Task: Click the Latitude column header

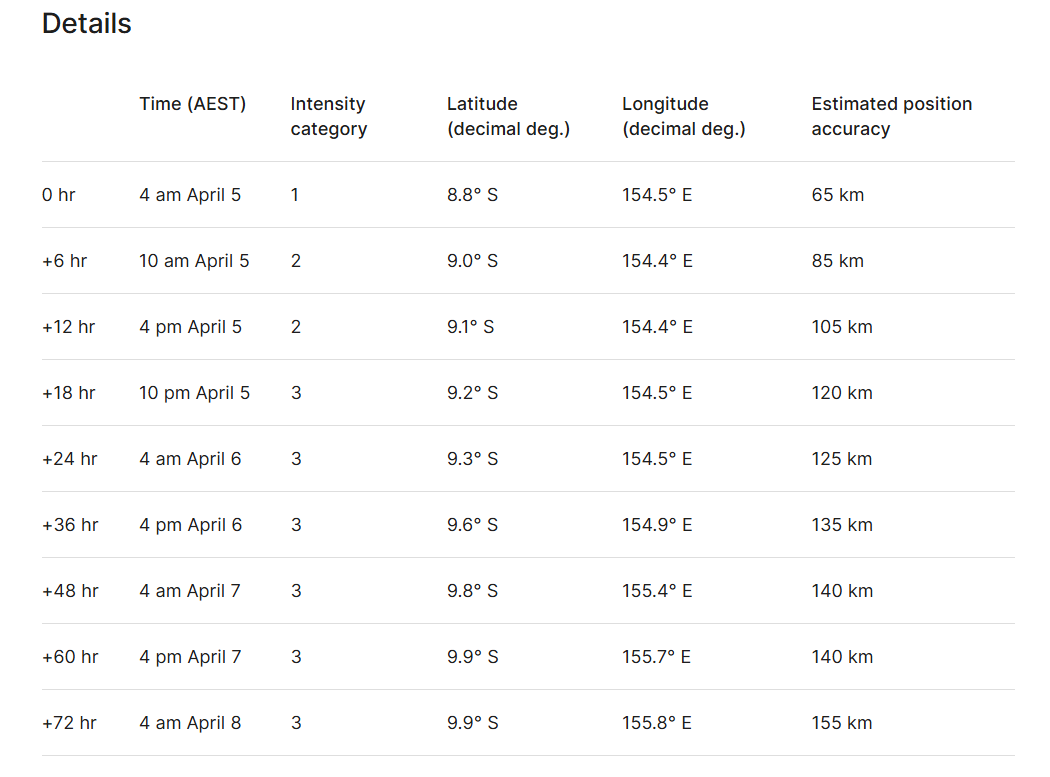Action: [508, 116]
